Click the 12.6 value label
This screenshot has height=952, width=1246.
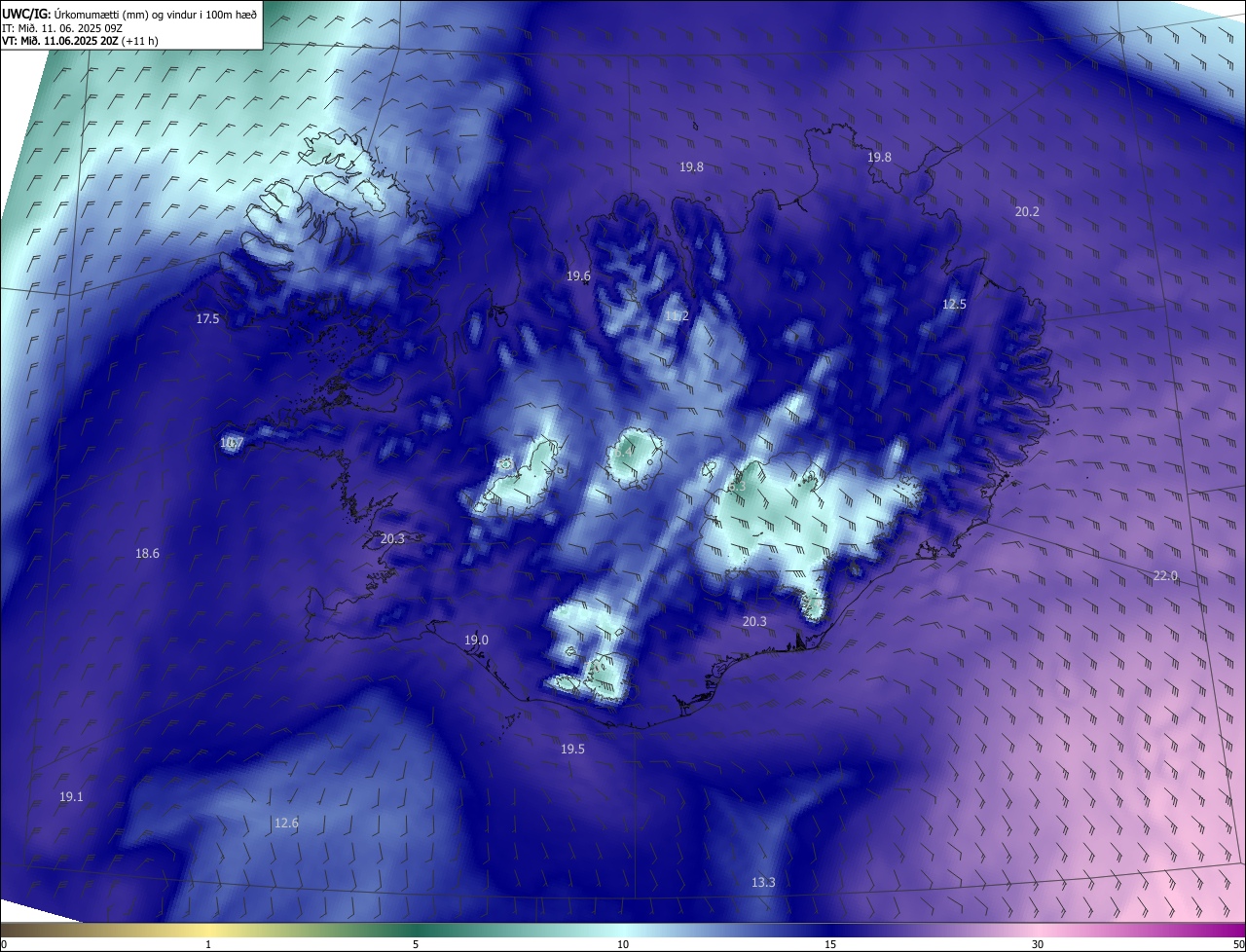pyautogui.click(x=286, y=824)
